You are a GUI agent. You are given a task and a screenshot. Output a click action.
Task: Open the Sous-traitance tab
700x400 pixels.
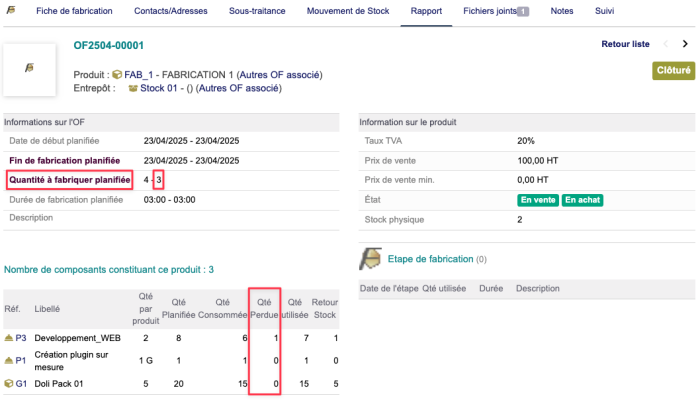pos(256,11)
